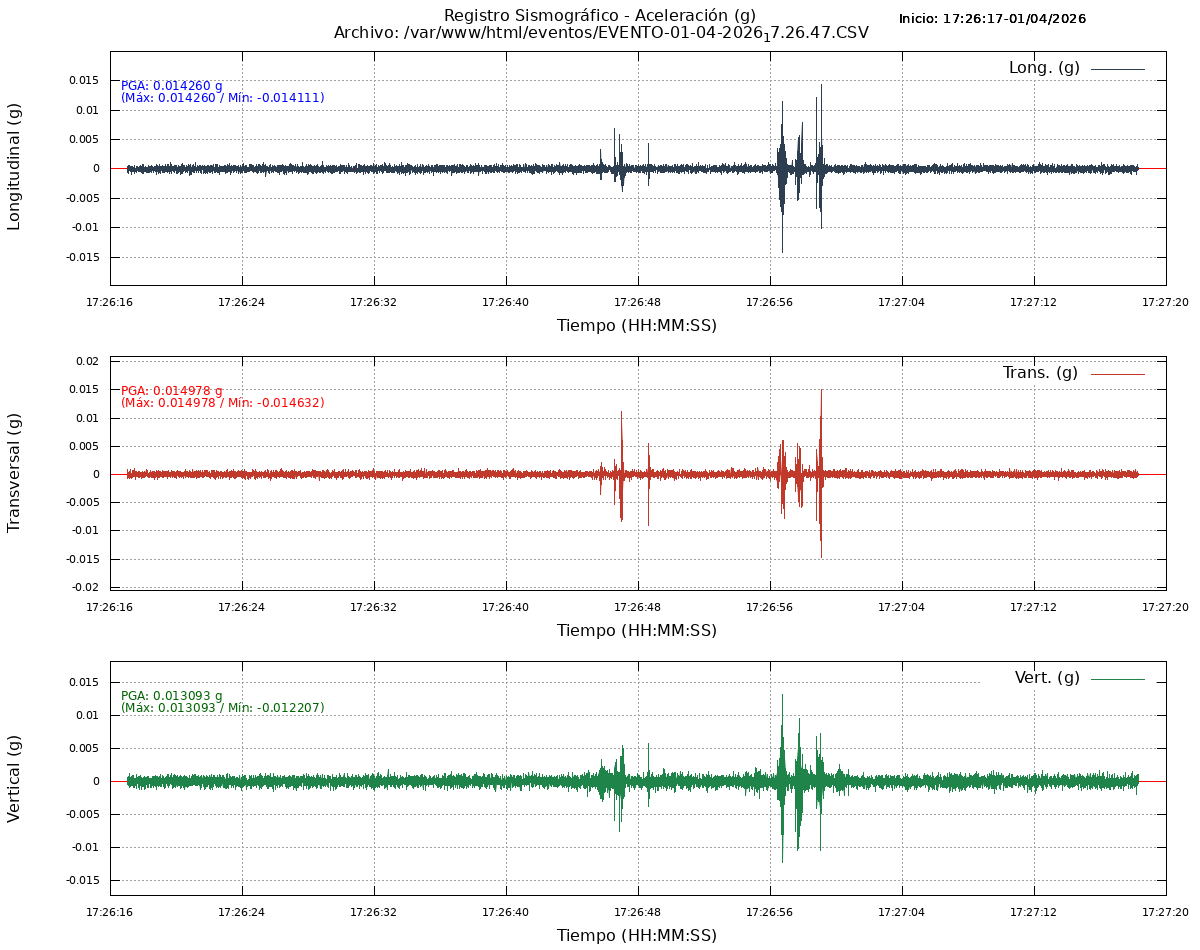Select the 17:26:48 tick under the Transversal plot
1200x950 pixels.
[x=638, y=606]
